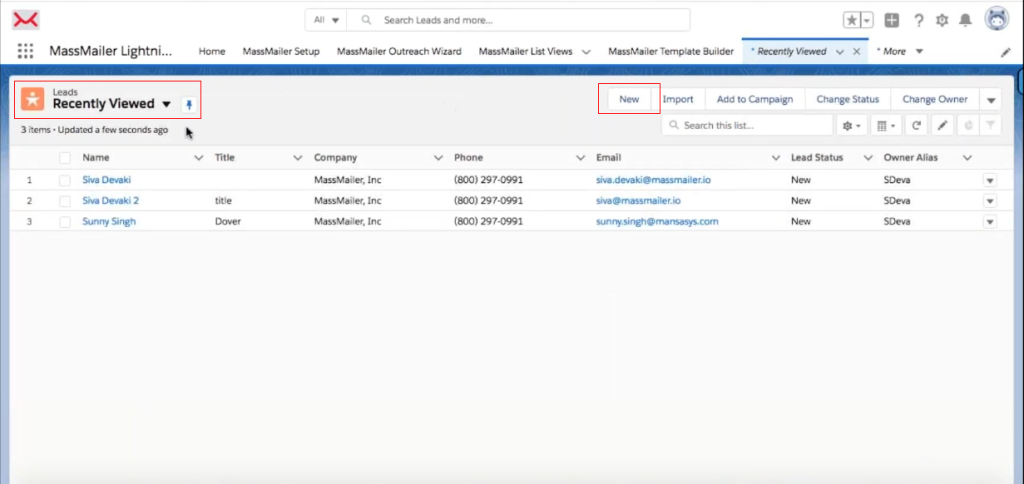Open Phone column actions chevron
1024x484 pixels.
point(580,158)
